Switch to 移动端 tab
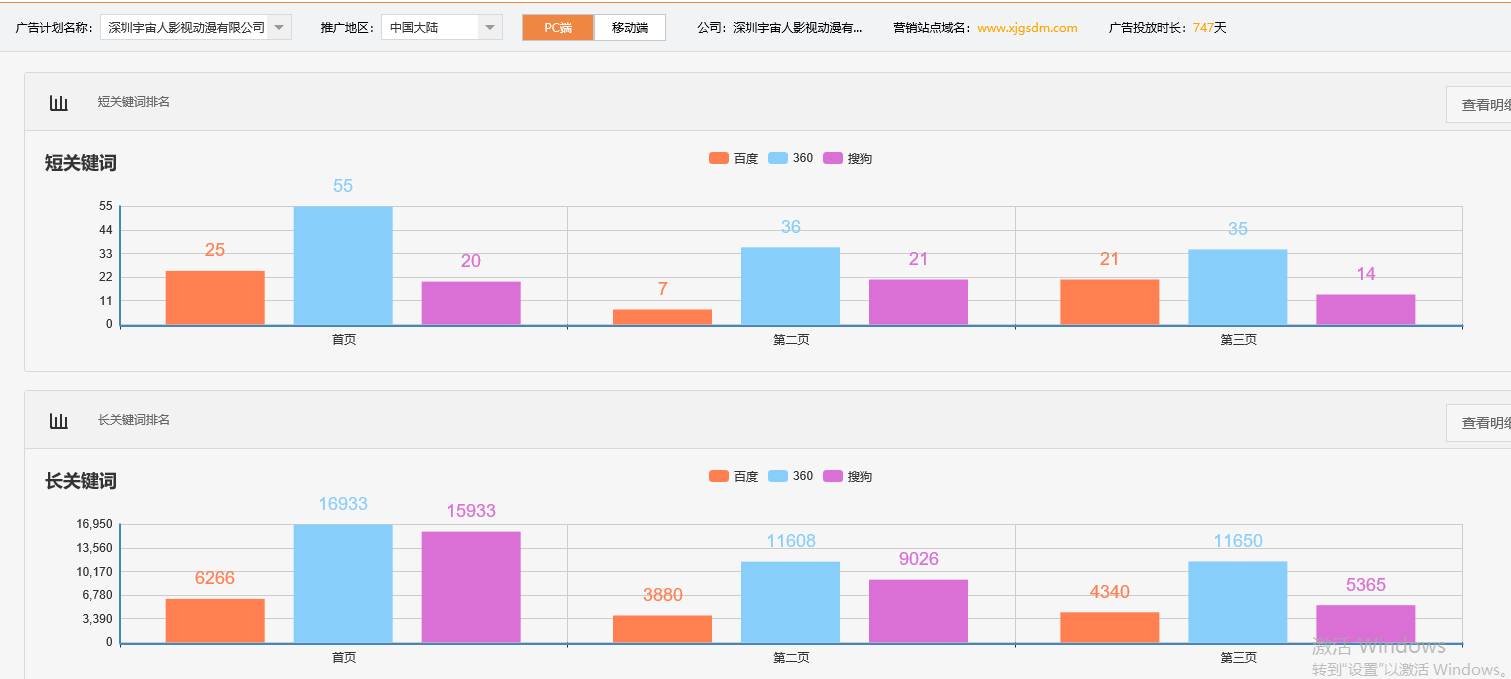Viewport: 1511px width, 679px height. pos(630,28)
